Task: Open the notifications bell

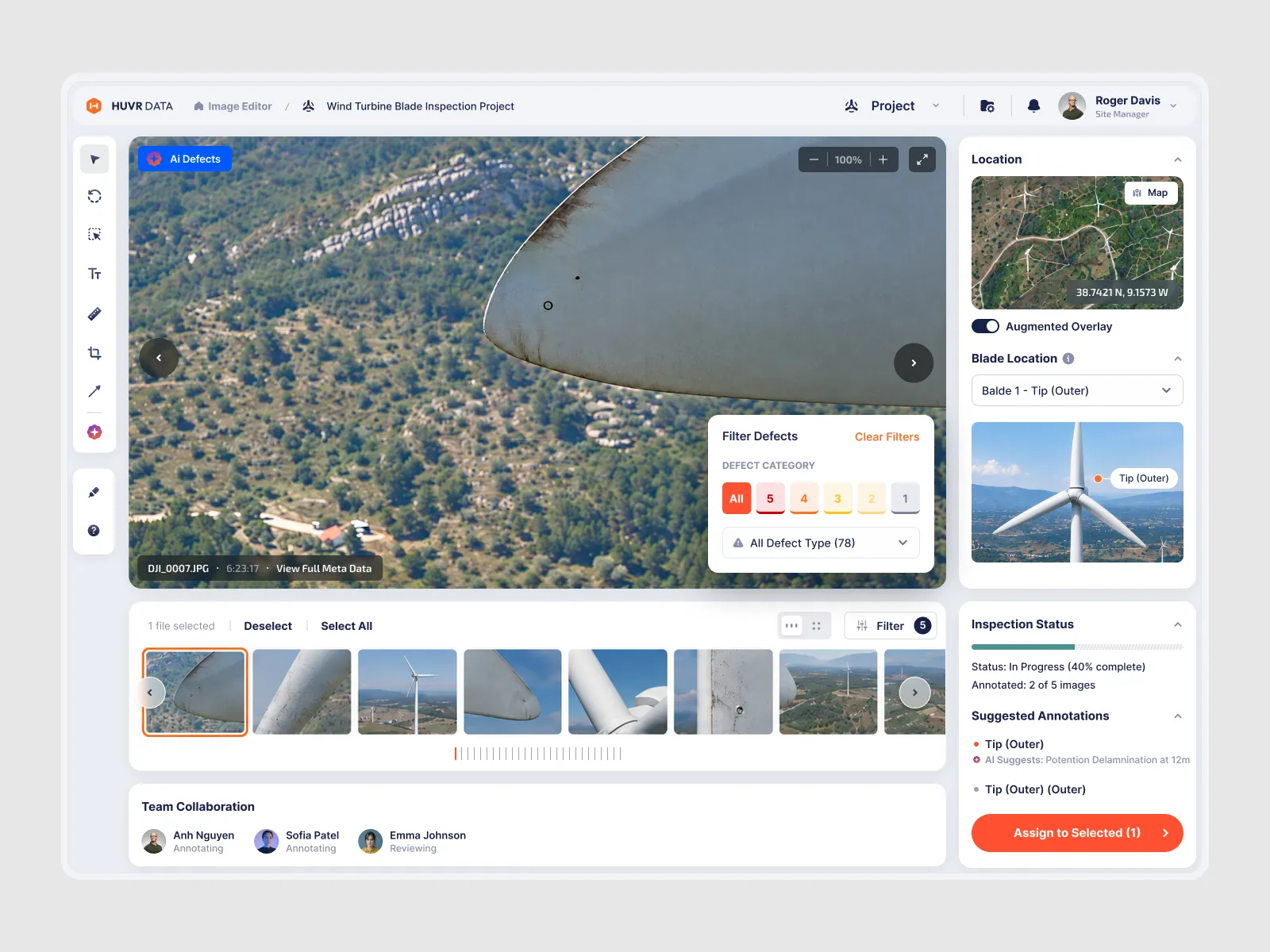Action: tap(1033, 106)
